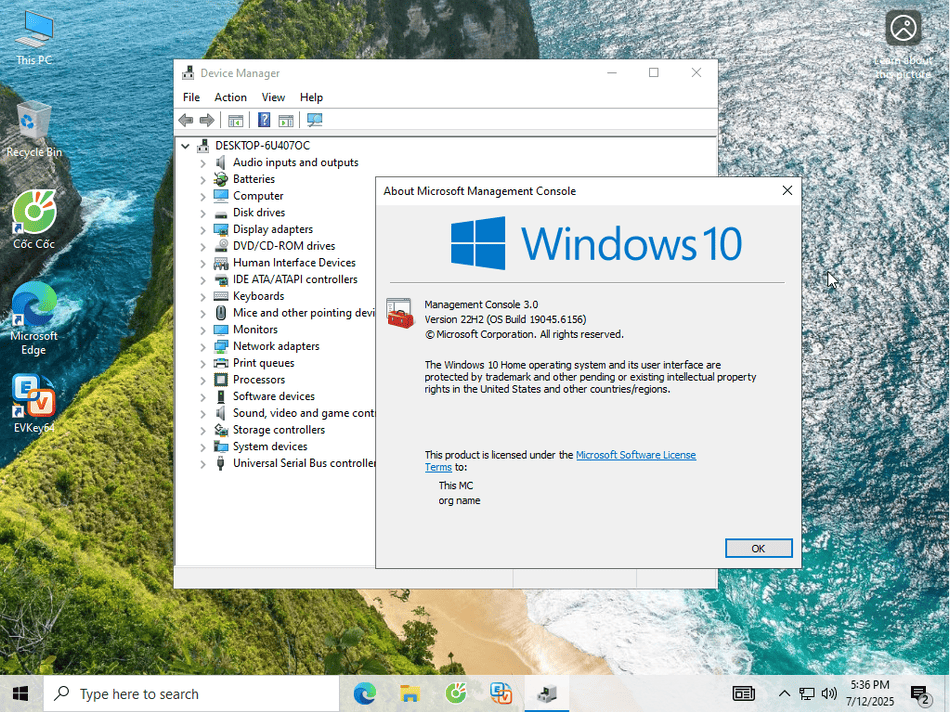Open the File menu in Device Manager

191,98
